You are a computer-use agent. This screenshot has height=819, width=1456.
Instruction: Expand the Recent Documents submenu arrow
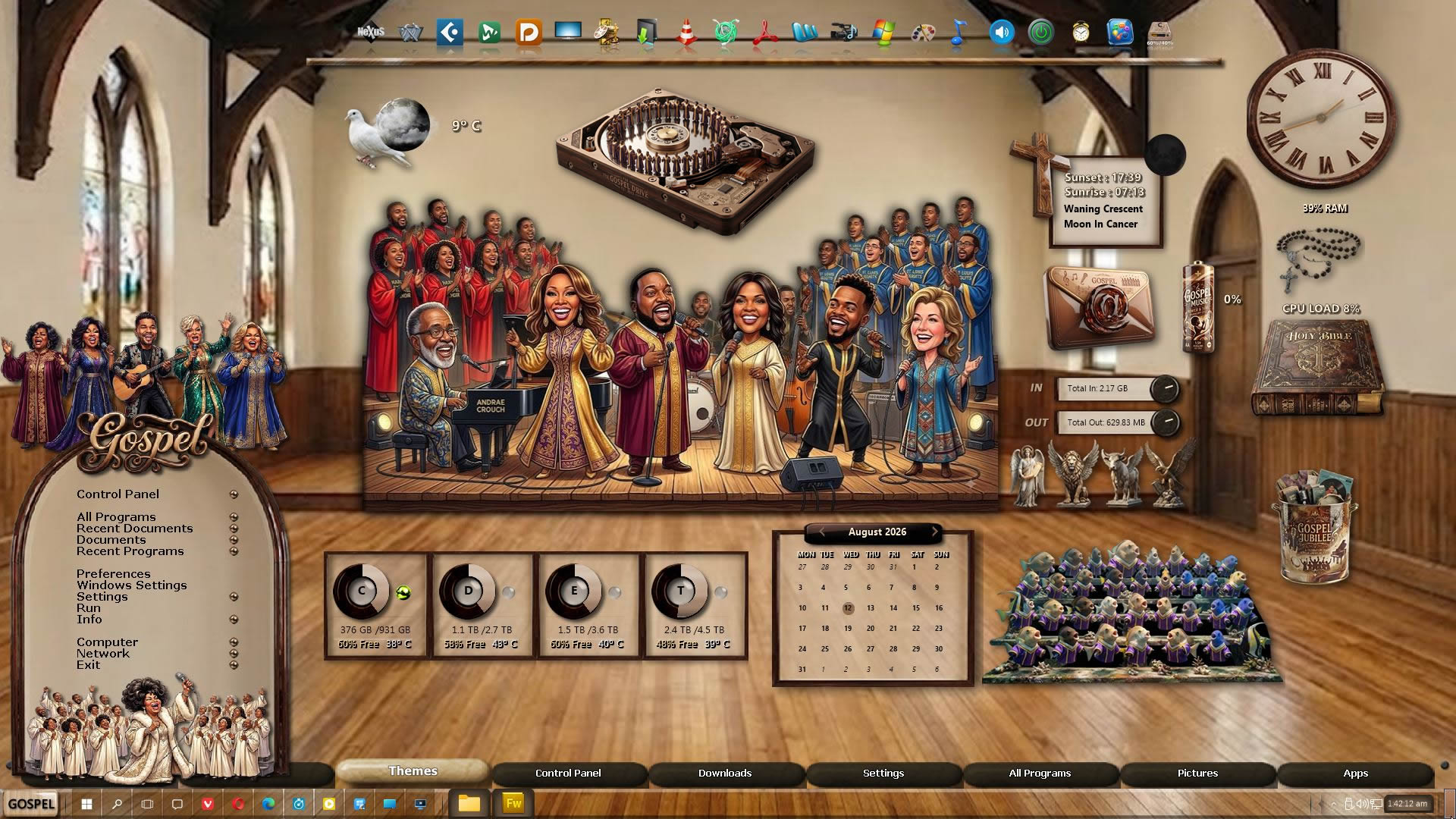[234, 529]
